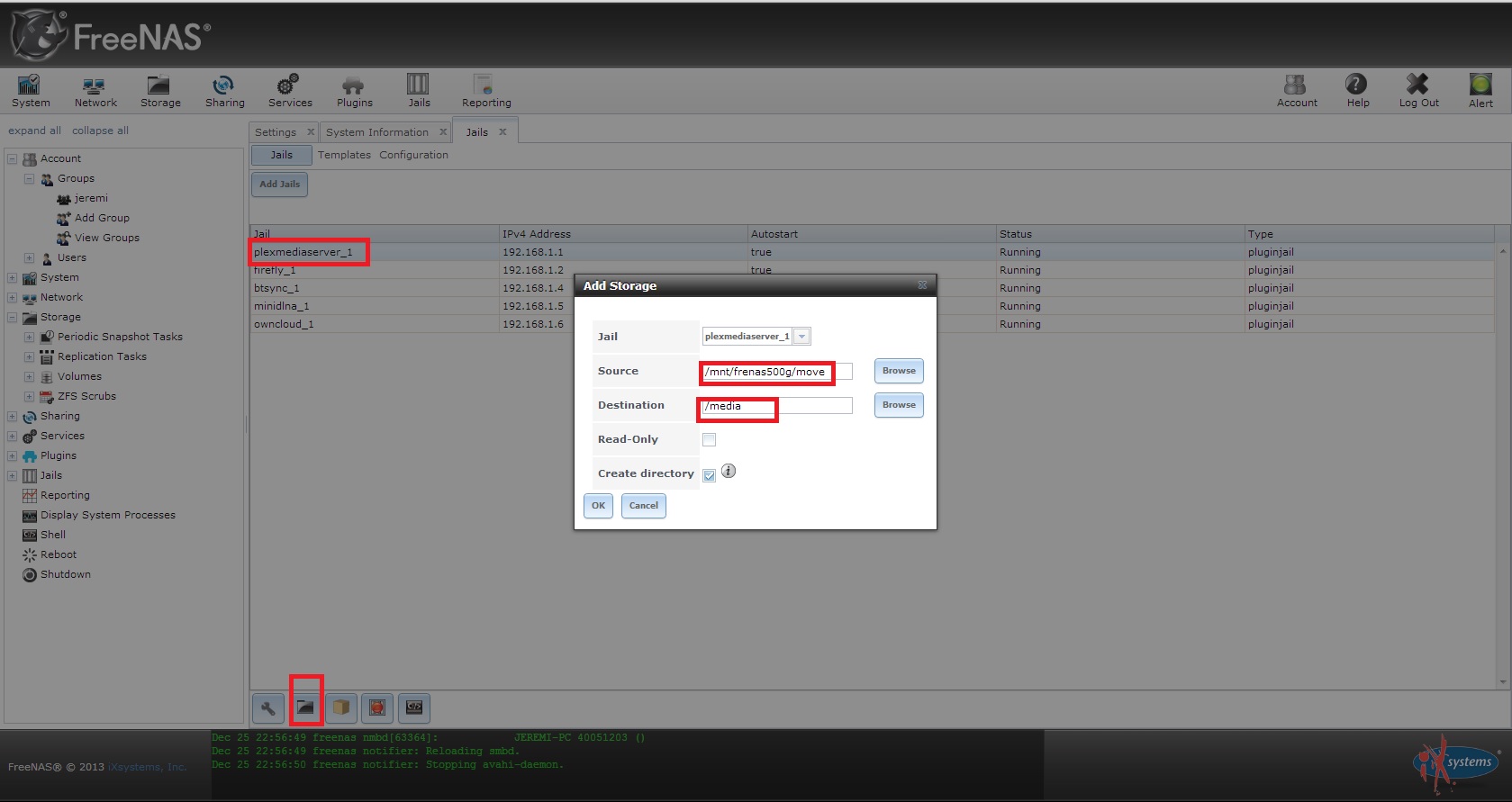This screenshot has width=1512, height=802.
Task: Open the Jail dropdown in Add Storage
Action: (802, 337)
